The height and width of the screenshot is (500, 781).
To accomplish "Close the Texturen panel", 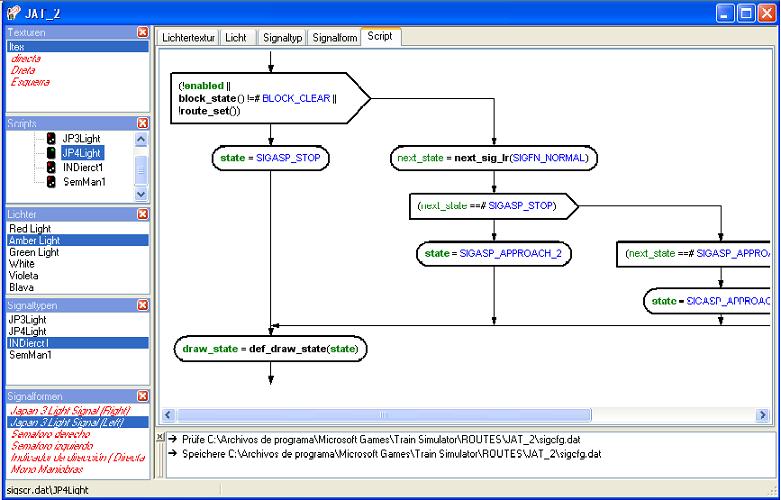I will pos(142,32).
